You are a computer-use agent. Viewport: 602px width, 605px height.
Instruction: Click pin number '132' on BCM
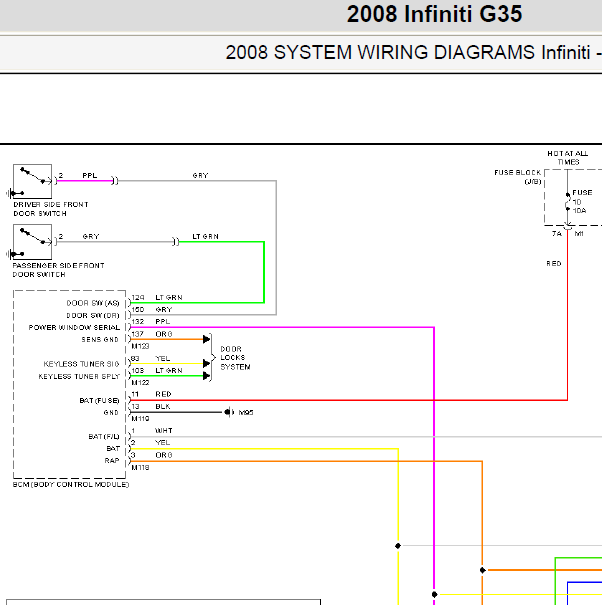tap(138, 321)
